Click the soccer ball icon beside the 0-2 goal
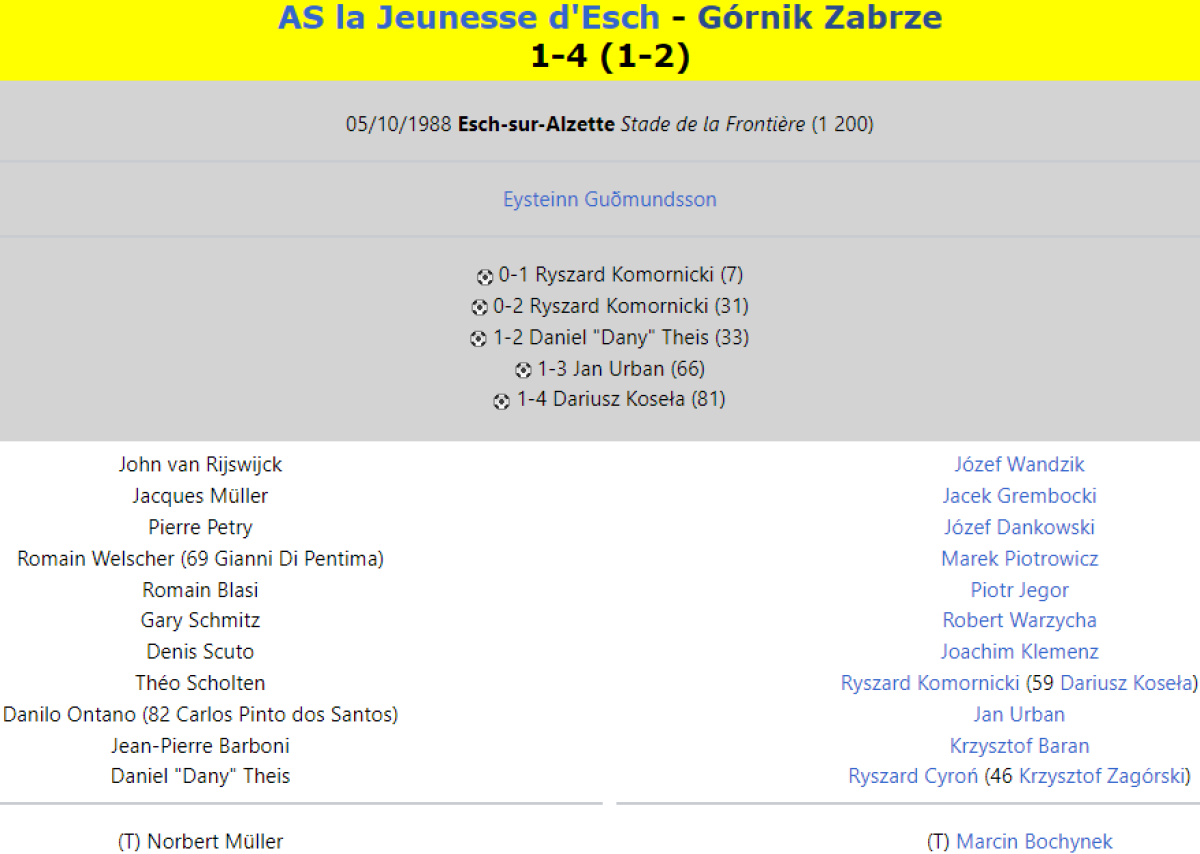 [479, 308]
